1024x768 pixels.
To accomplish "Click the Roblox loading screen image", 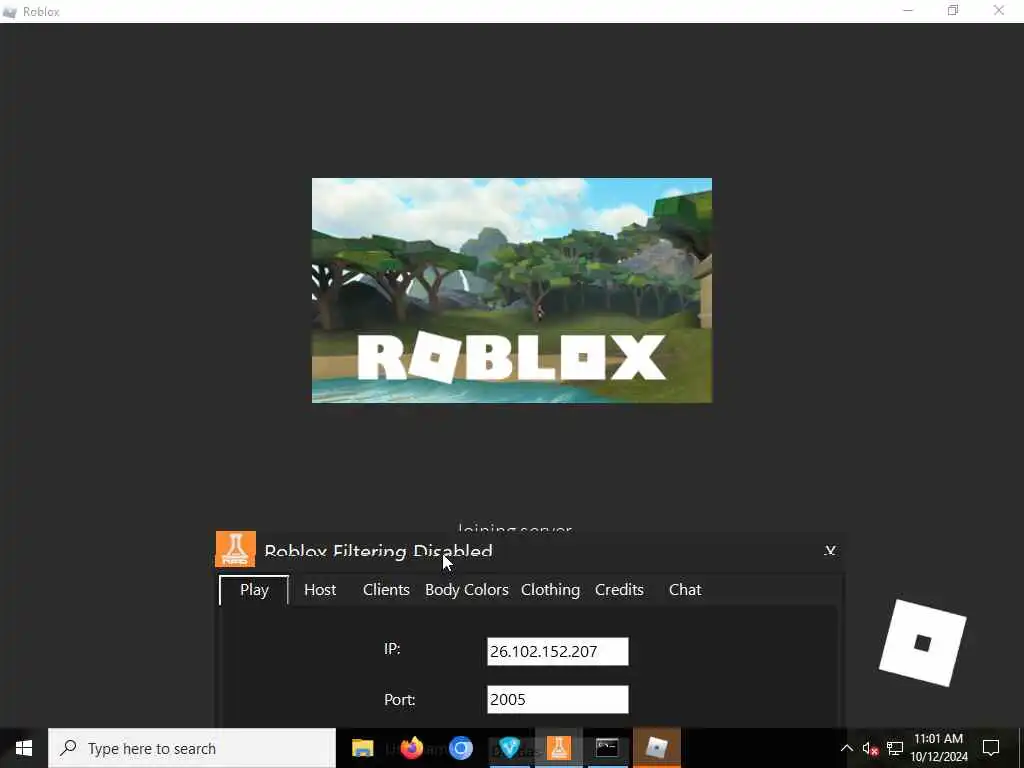I will 512,291.
